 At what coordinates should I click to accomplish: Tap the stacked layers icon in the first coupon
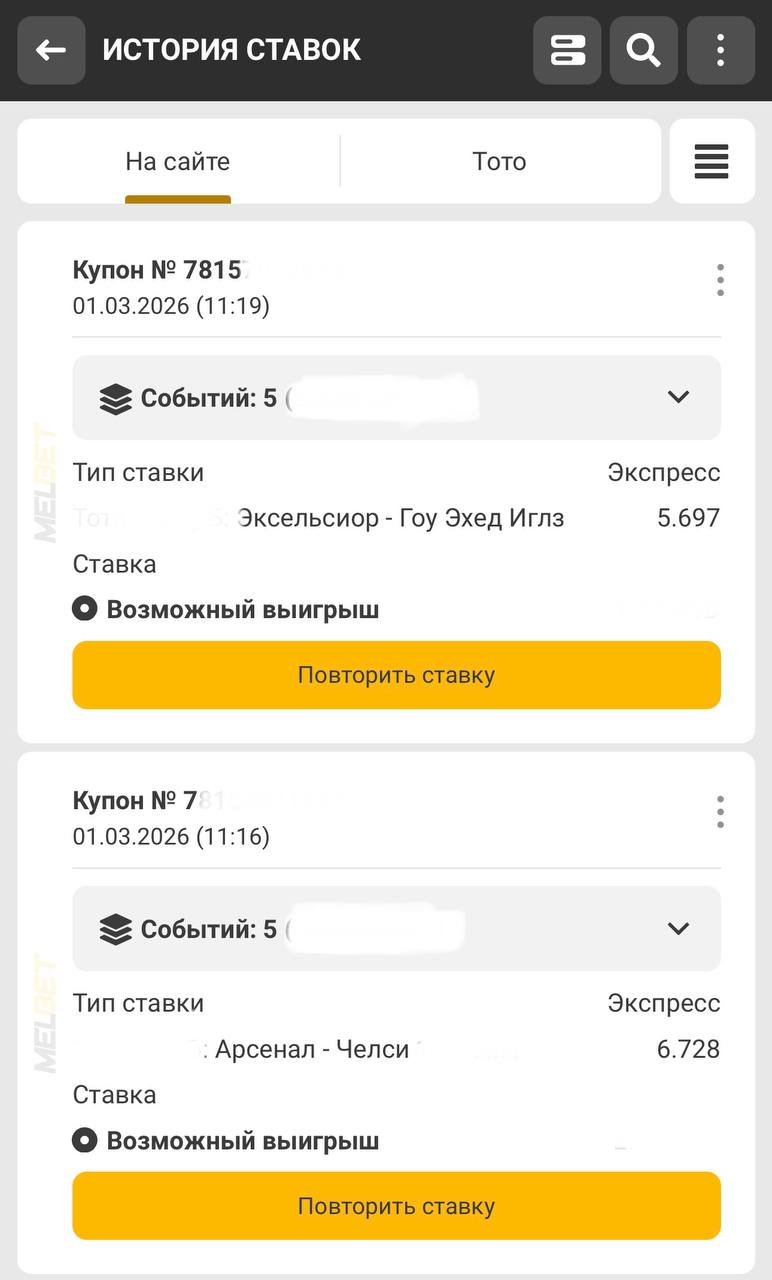click(116, 399)
